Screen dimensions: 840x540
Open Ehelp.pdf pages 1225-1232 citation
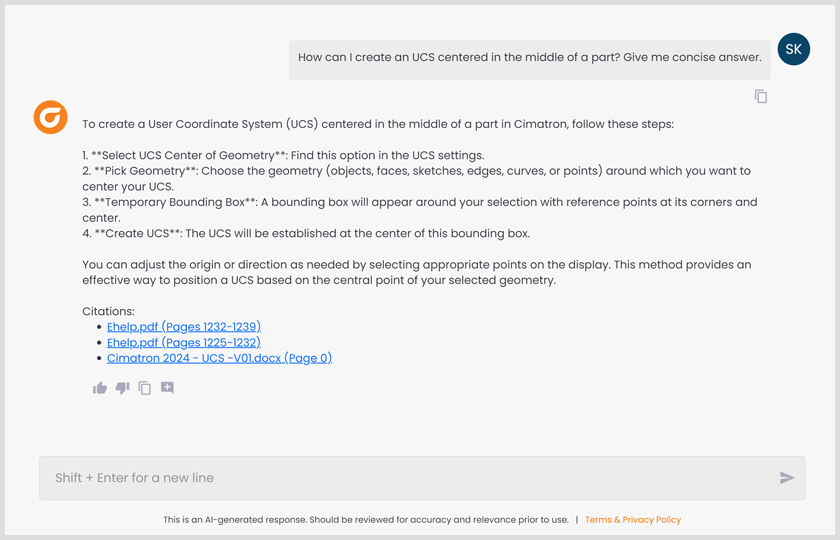tap(184, 342)
